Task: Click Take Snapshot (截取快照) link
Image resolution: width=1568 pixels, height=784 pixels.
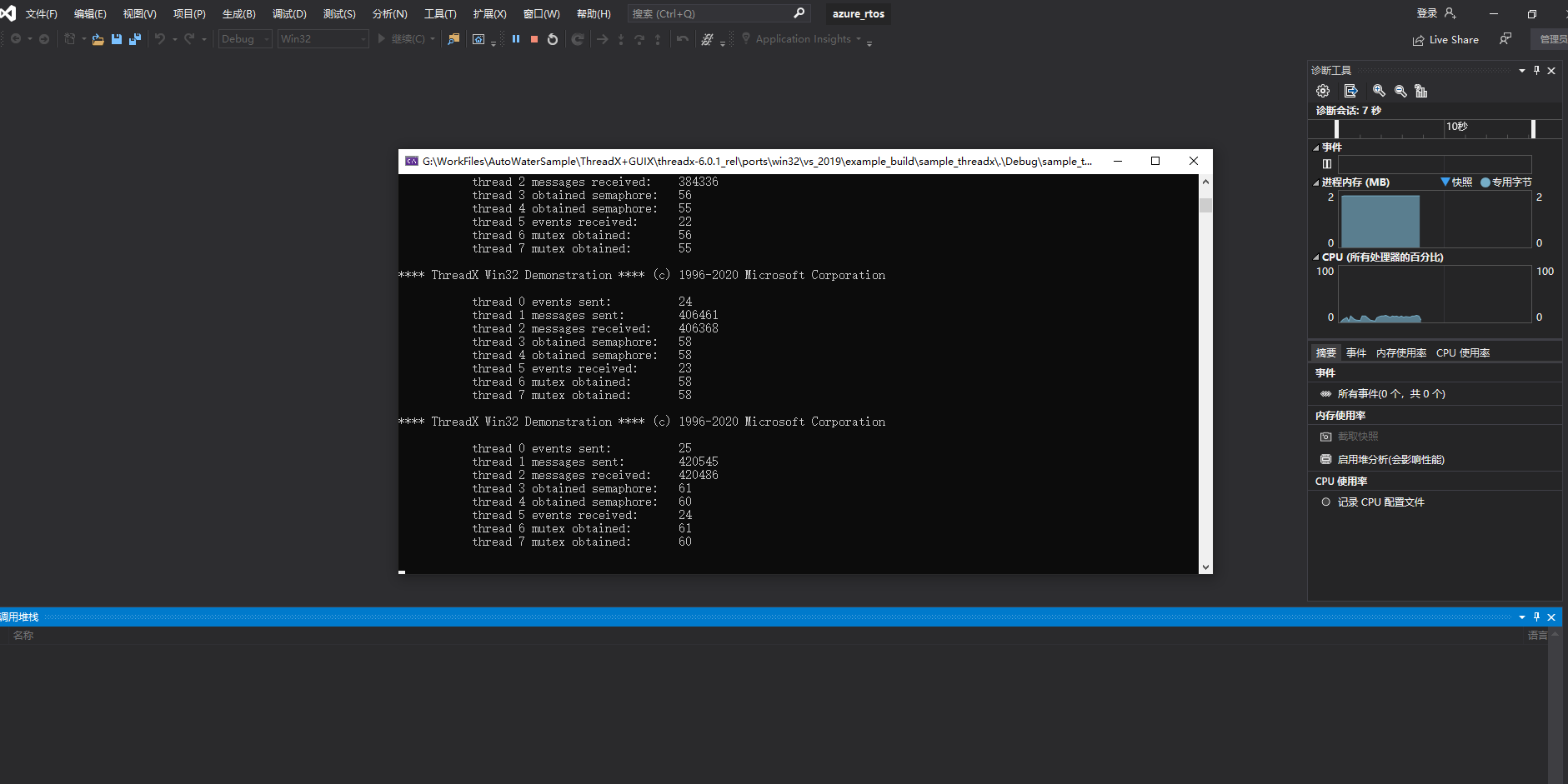Action: (x=1358, y=437)
